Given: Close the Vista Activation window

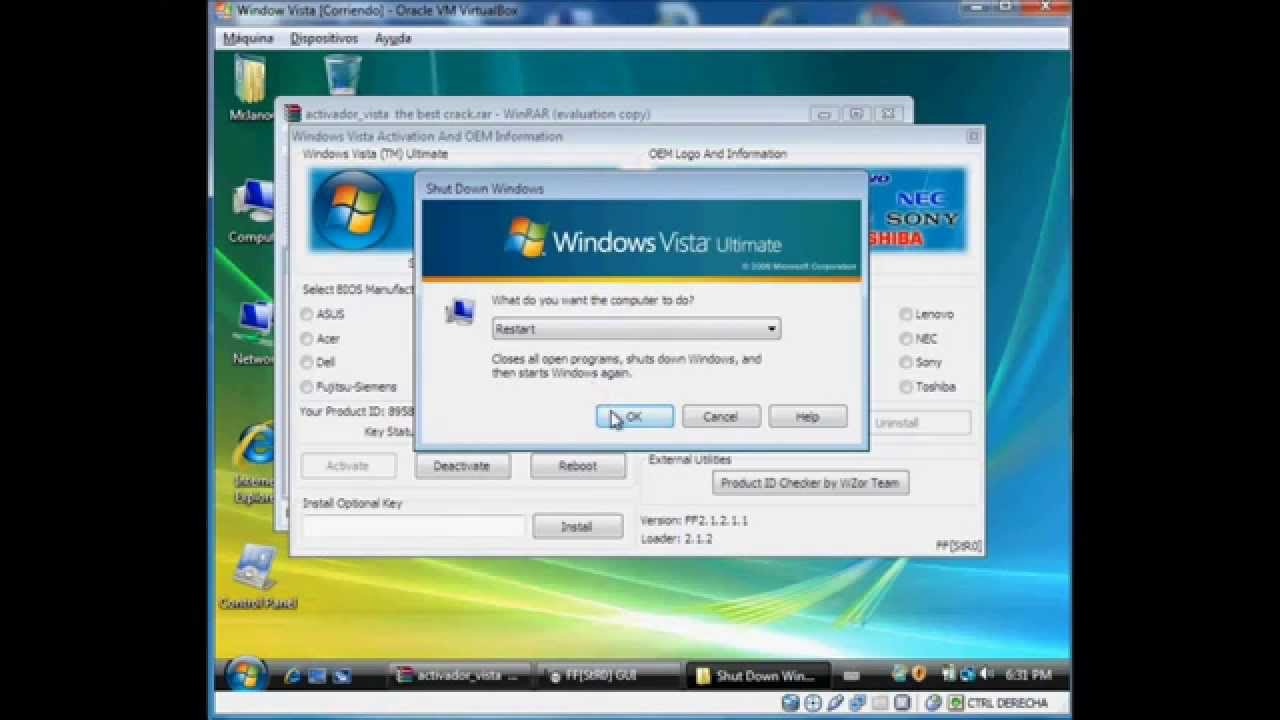Looking at the screenshot, I should pos(973,136).
